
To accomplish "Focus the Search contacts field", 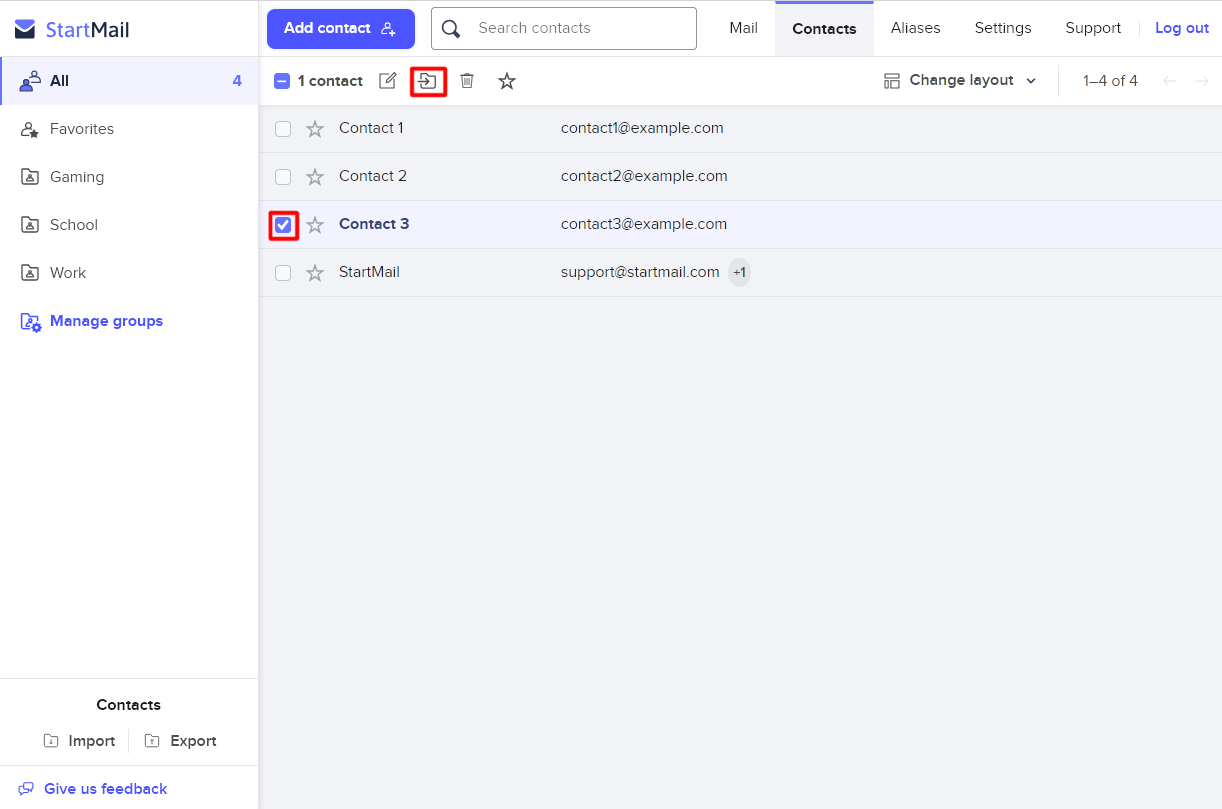I will (564, 28).
